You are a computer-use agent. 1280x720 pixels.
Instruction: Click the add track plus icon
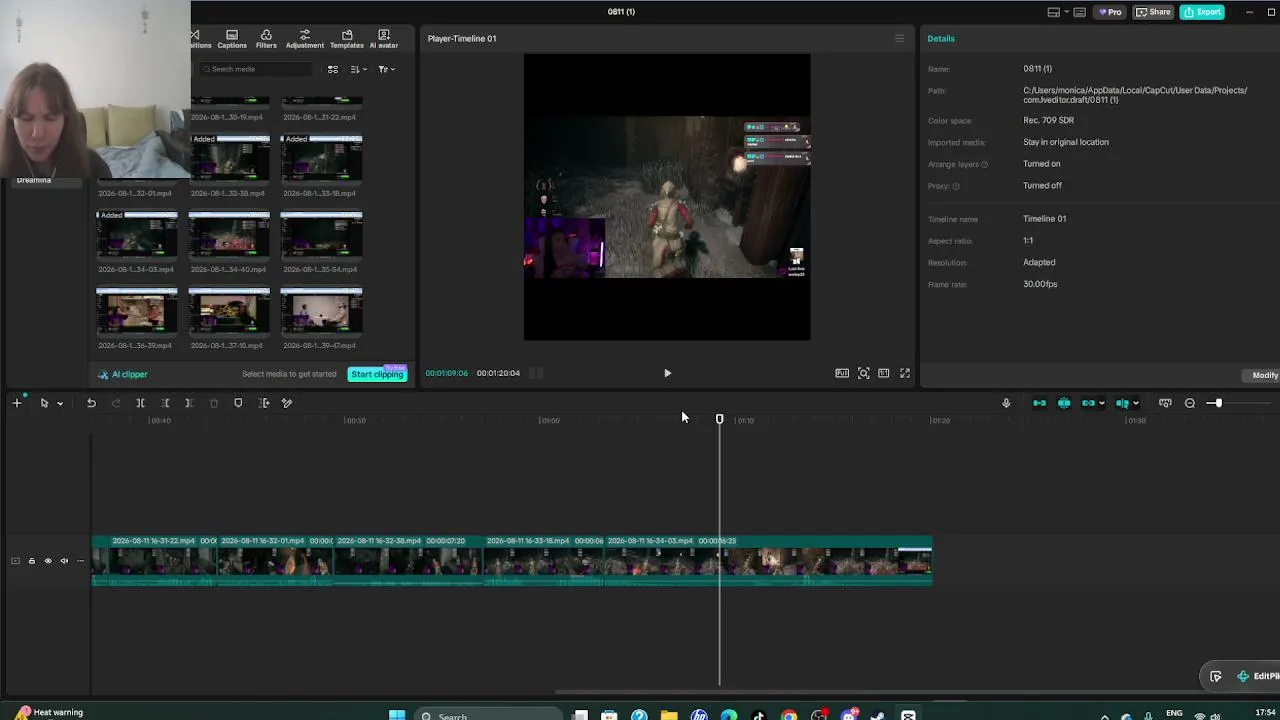[17, 403]
